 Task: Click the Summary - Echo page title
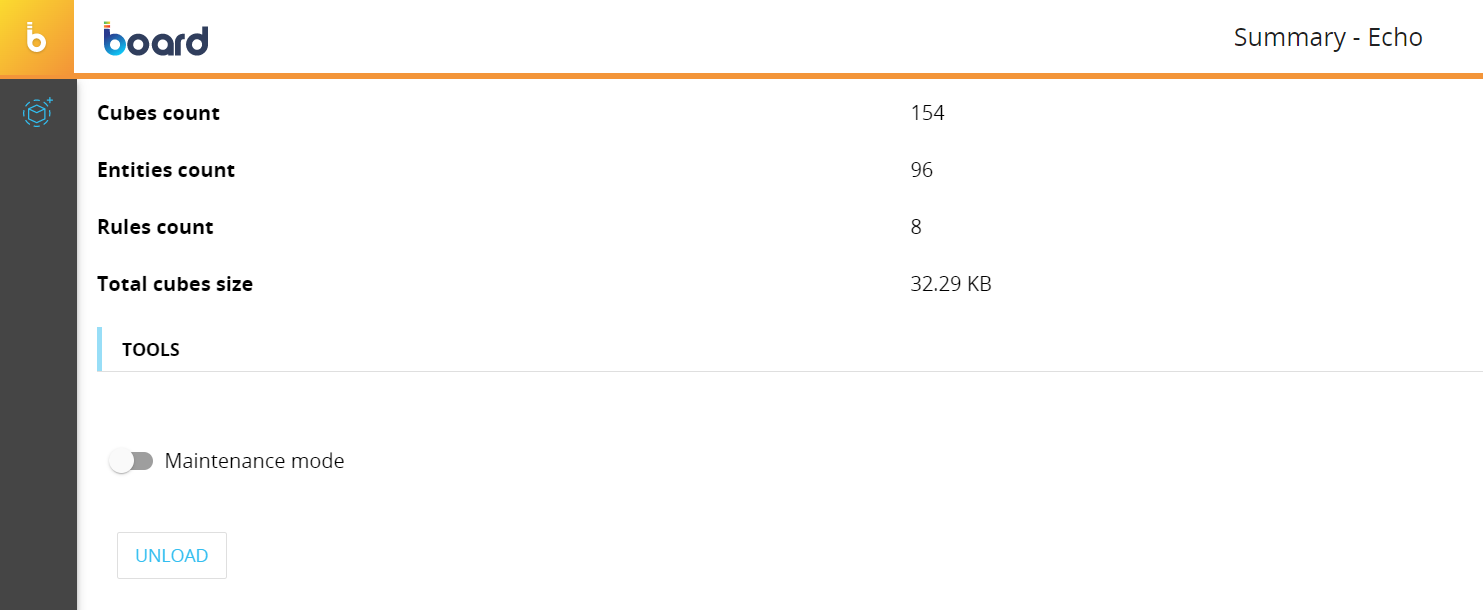pos(1327,38)
